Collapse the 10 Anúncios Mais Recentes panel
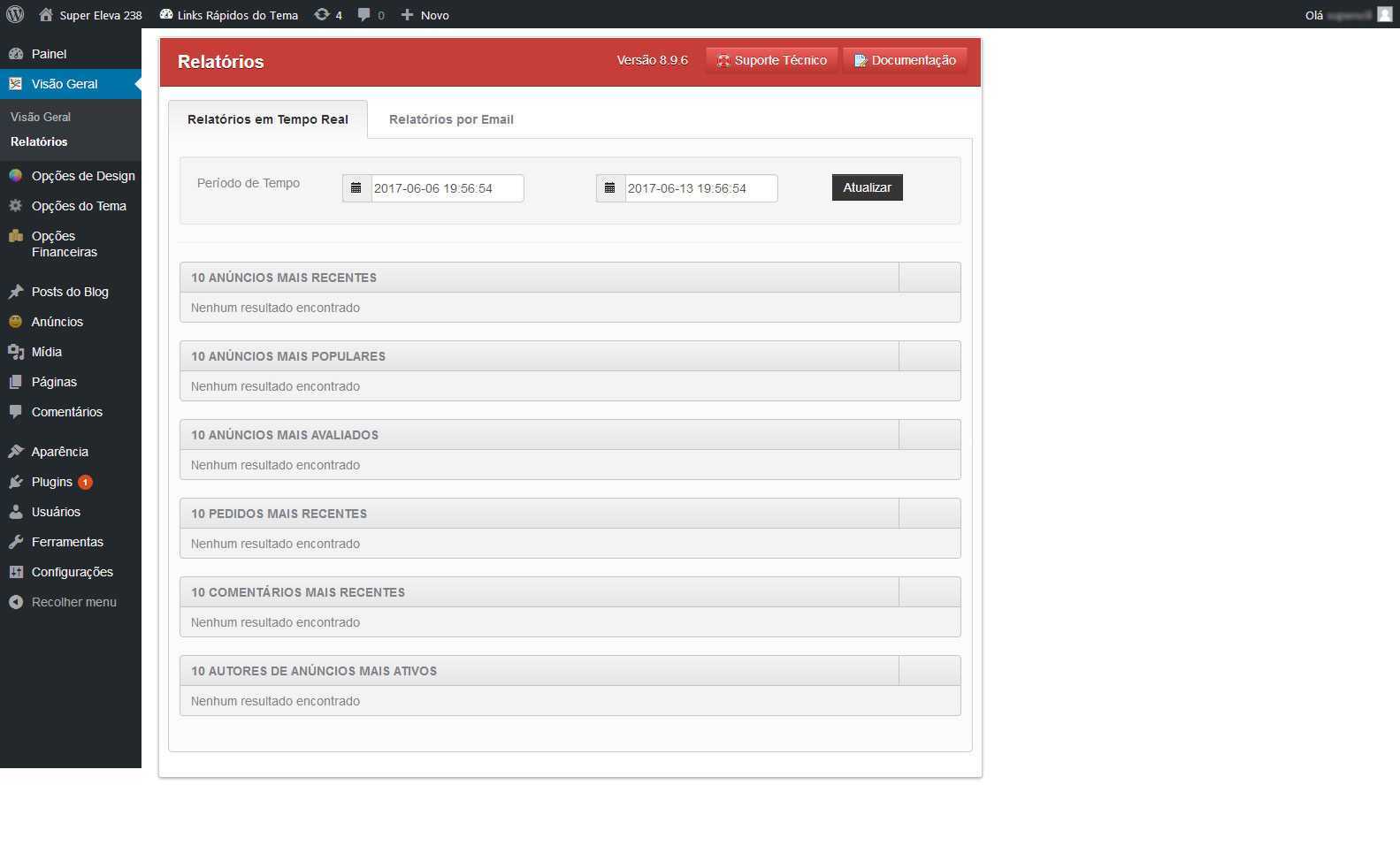Image resolution: width=1400 pixels, height=861 pixels. tap(929, 278)
